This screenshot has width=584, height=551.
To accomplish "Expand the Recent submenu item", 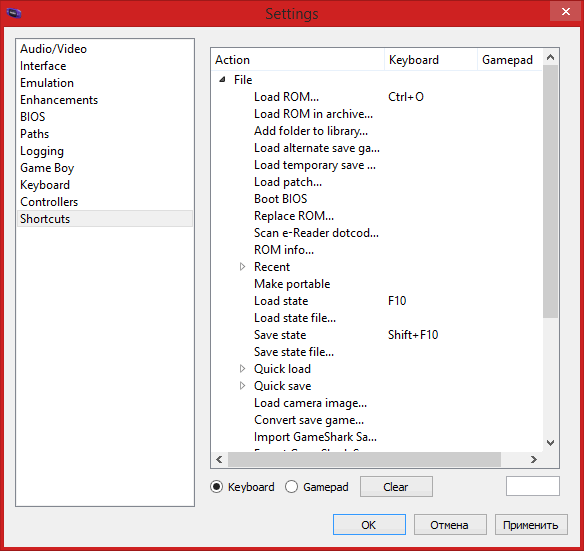I will point(242,267).
